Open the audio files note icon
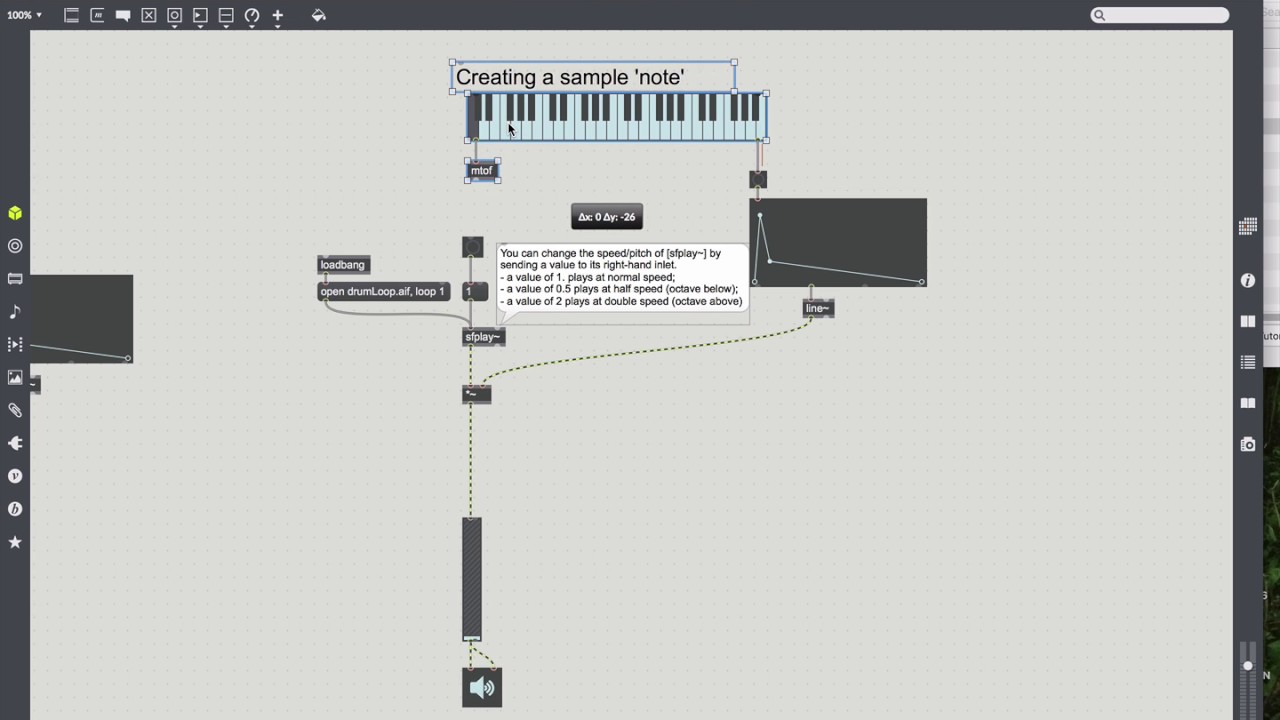Image resolution: width=1280 pixels, height=720 pixels. coord(15,312)
